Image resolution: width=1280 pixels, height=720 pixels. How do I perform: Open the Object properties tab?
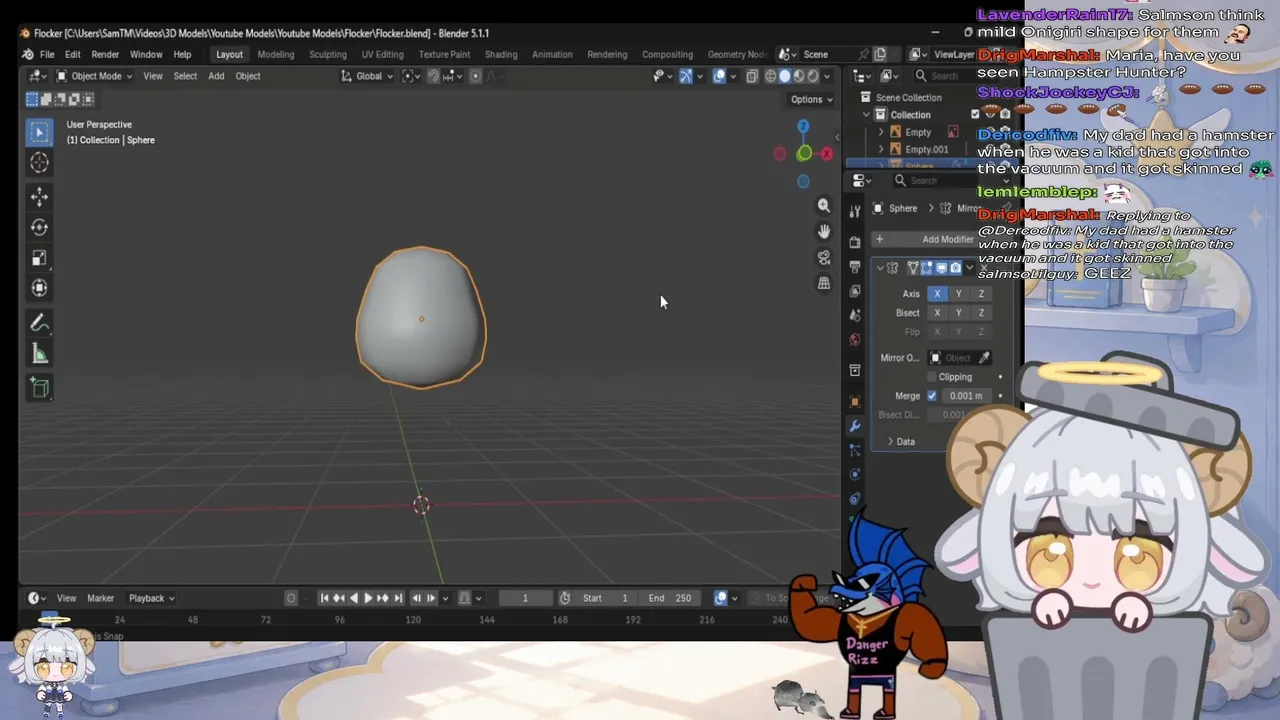coord(855,401)
